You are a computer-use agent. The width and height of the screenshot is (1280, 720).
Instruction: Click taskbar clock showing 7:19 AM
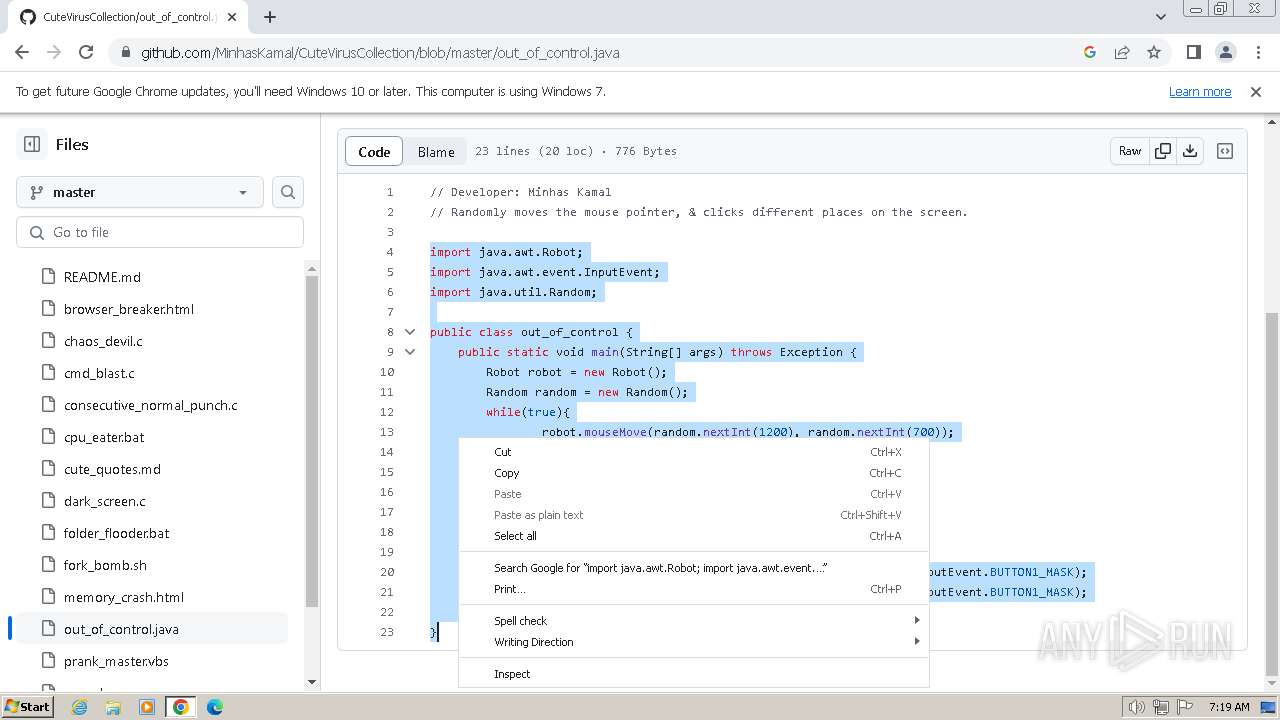point(1229,707)
